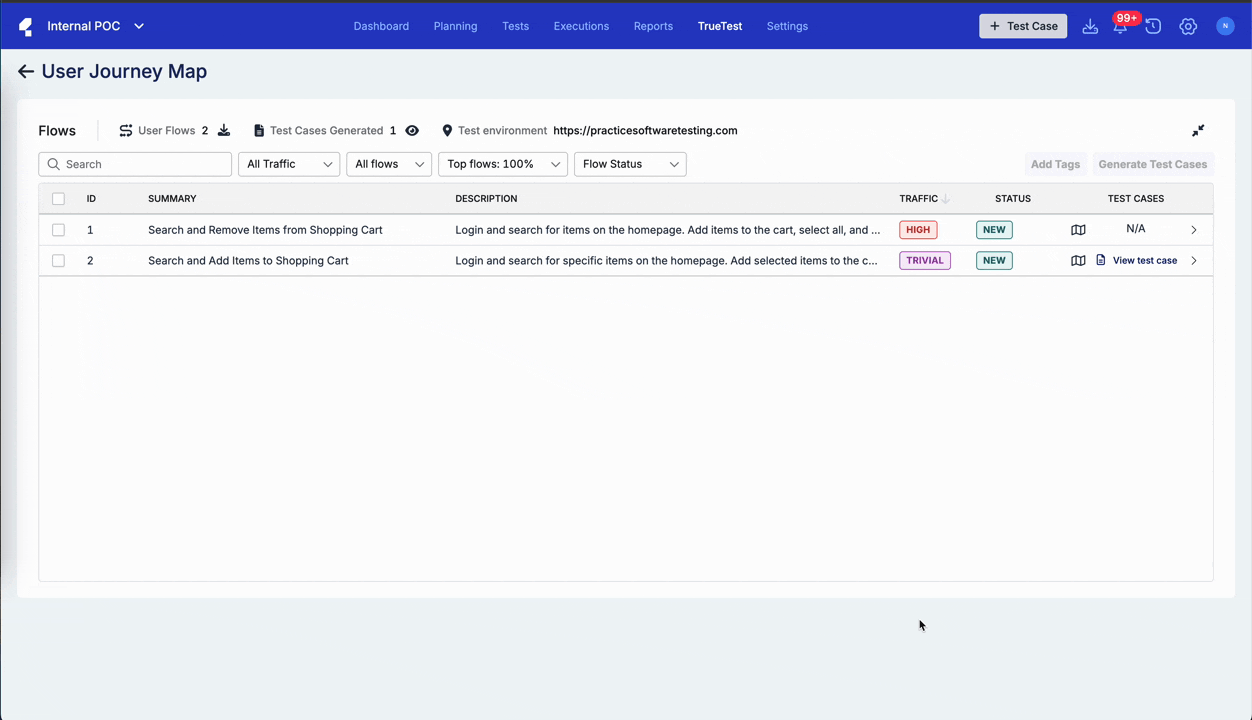Open the settings gear icon in the top bar
The image size is (1252, 720).
tap(1188, 27)
